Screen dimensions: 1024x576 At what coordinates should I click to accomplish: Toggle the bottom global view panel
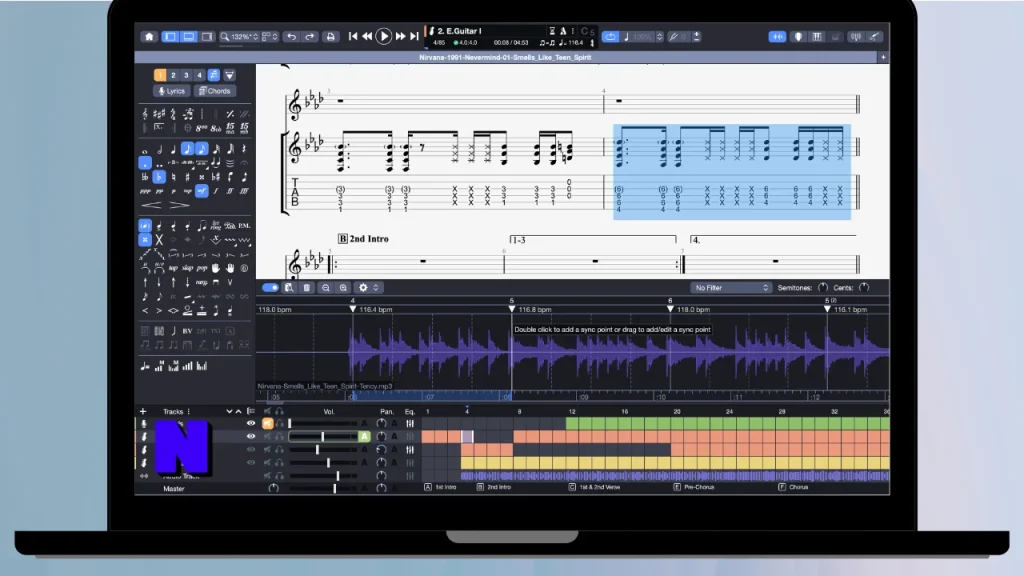tap(188, 37)
